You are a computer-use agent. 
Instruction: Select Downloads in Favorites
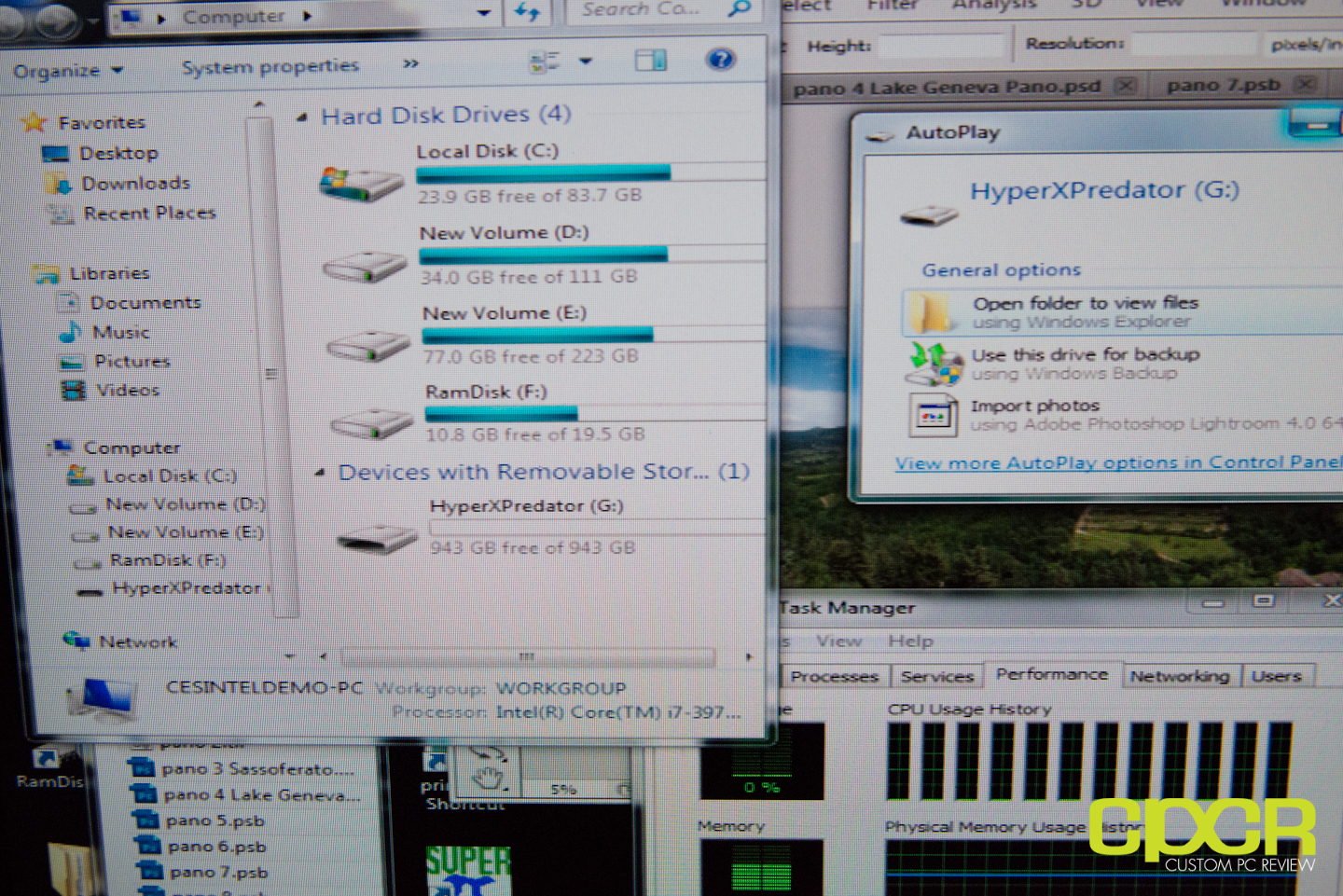[135, 184]
